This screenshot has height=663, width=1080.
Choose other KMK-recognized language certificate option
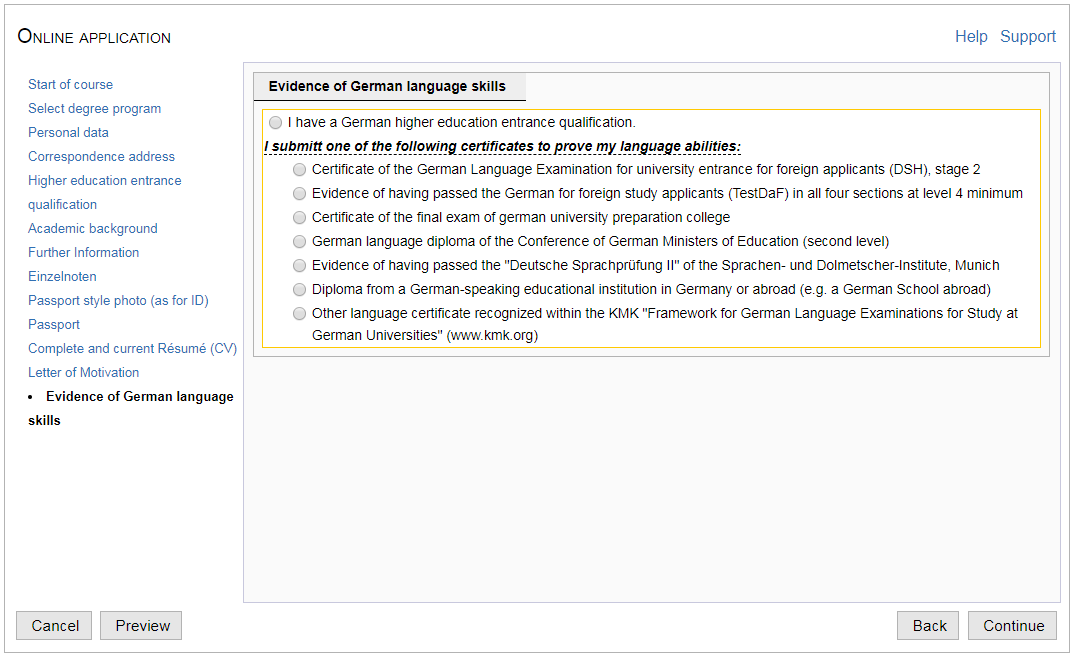coord(299,314)
